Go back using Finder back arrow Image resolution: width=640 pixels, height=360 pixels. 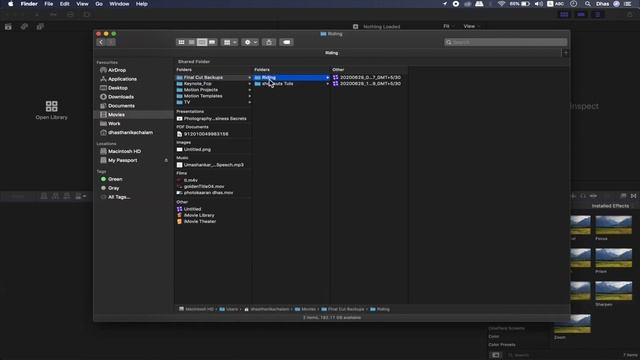(x=101, y=42)
